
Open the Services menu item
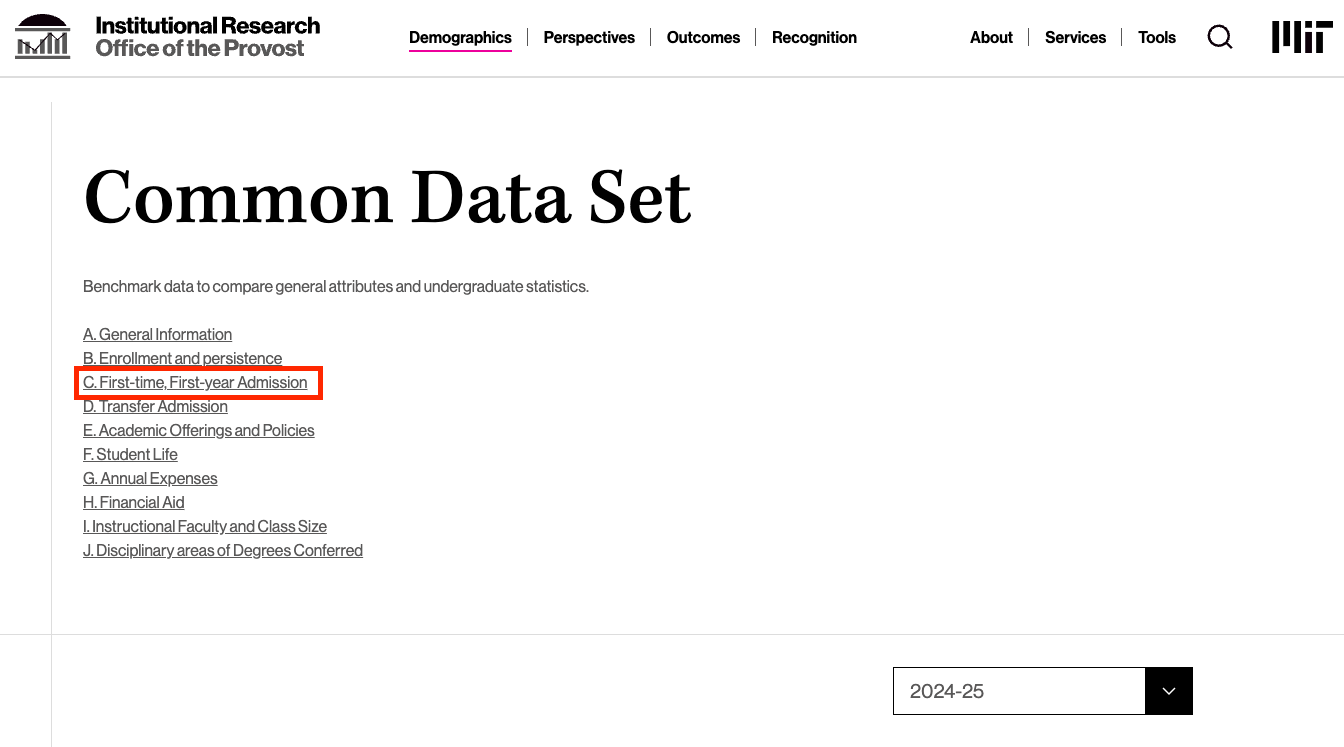click(x=1075, y=37)
